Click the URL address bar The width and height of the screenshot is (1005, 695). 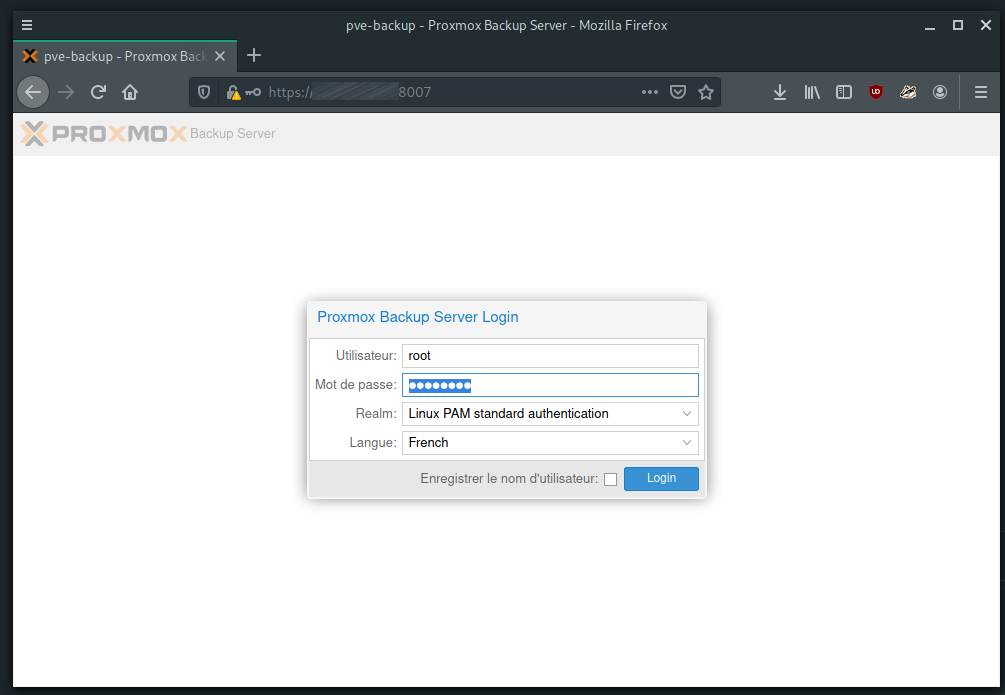(x=455, y=92)
